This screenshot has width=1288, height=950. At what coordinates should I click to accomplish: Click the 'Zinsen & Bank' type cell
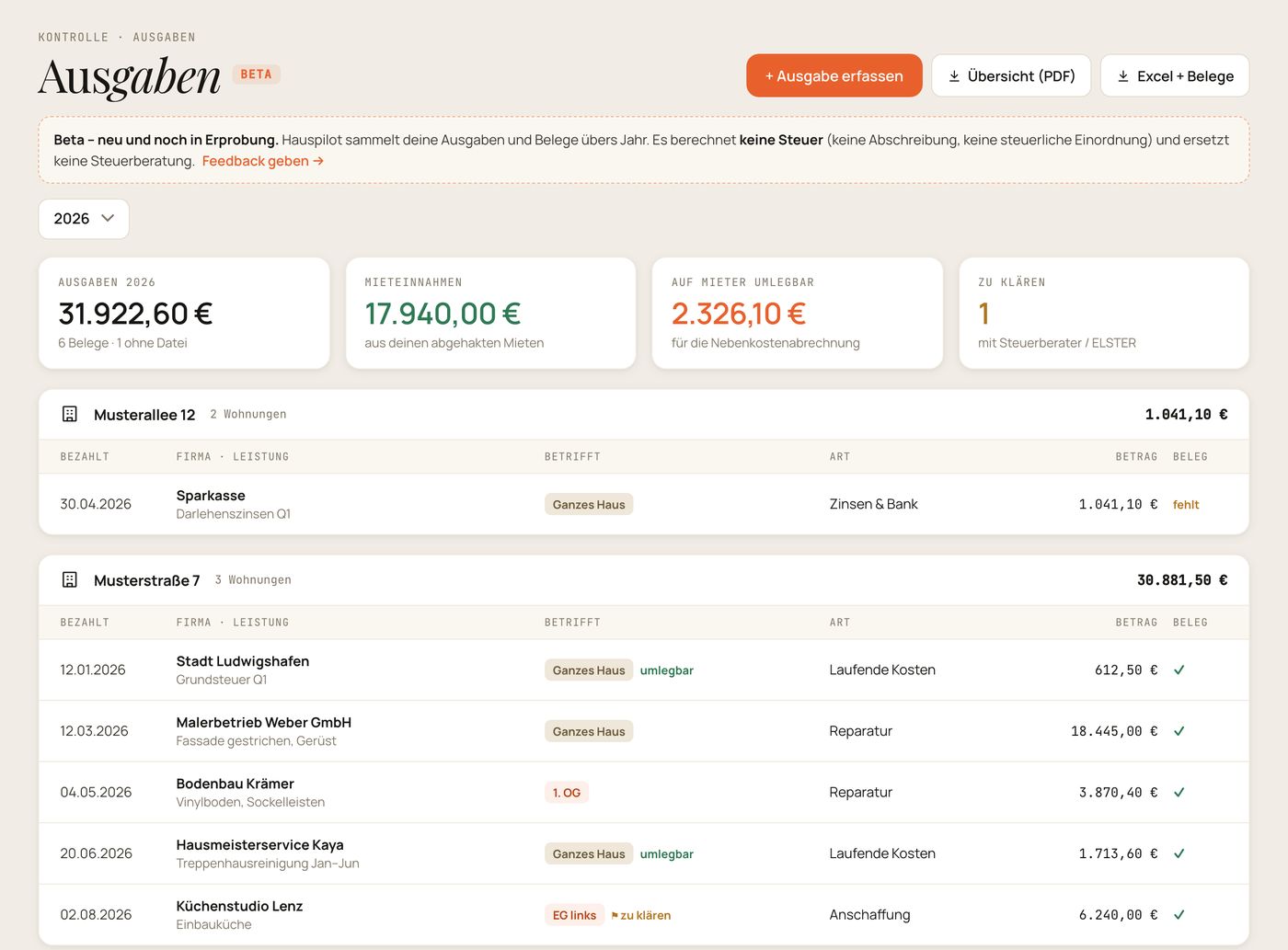click(x=874, y=504)
